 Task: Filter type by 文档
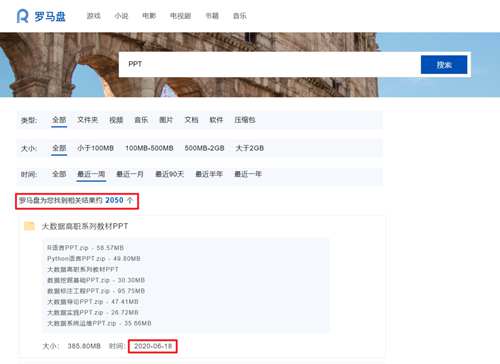pyautogui.click(x=191, y=120)
